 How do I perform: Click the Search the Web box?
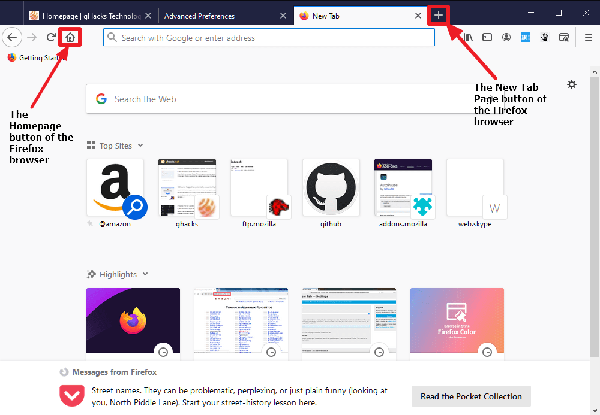pyautogui.click(x=295, y=99)
